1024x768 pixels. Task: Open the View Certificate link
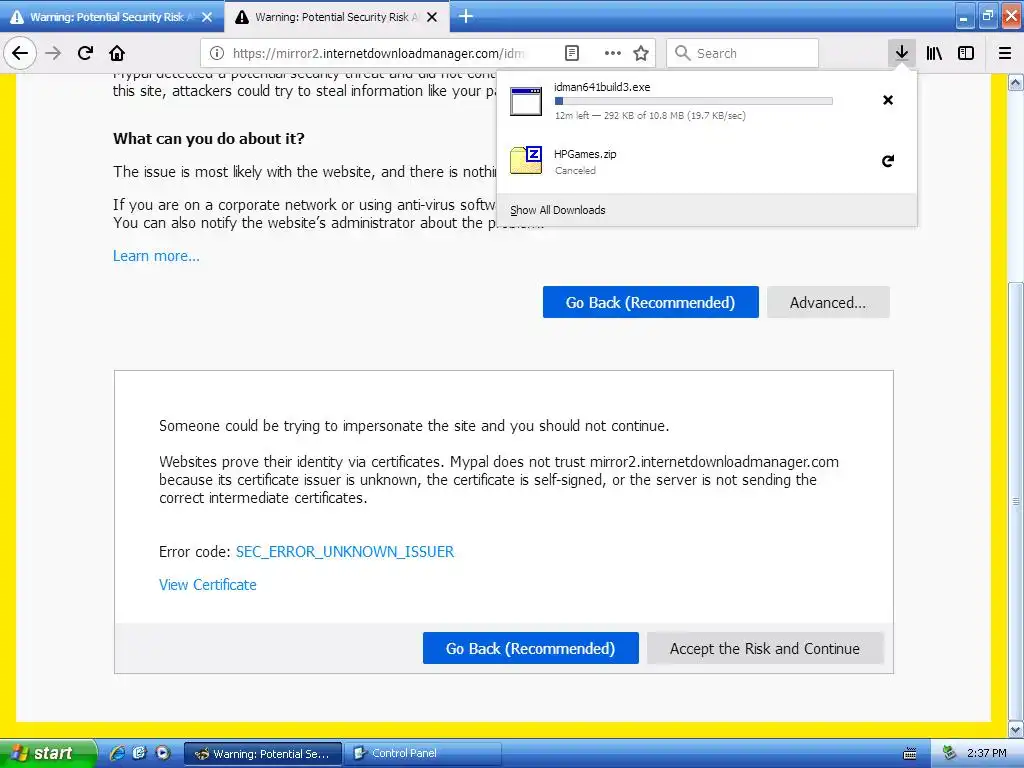[208, 585]
